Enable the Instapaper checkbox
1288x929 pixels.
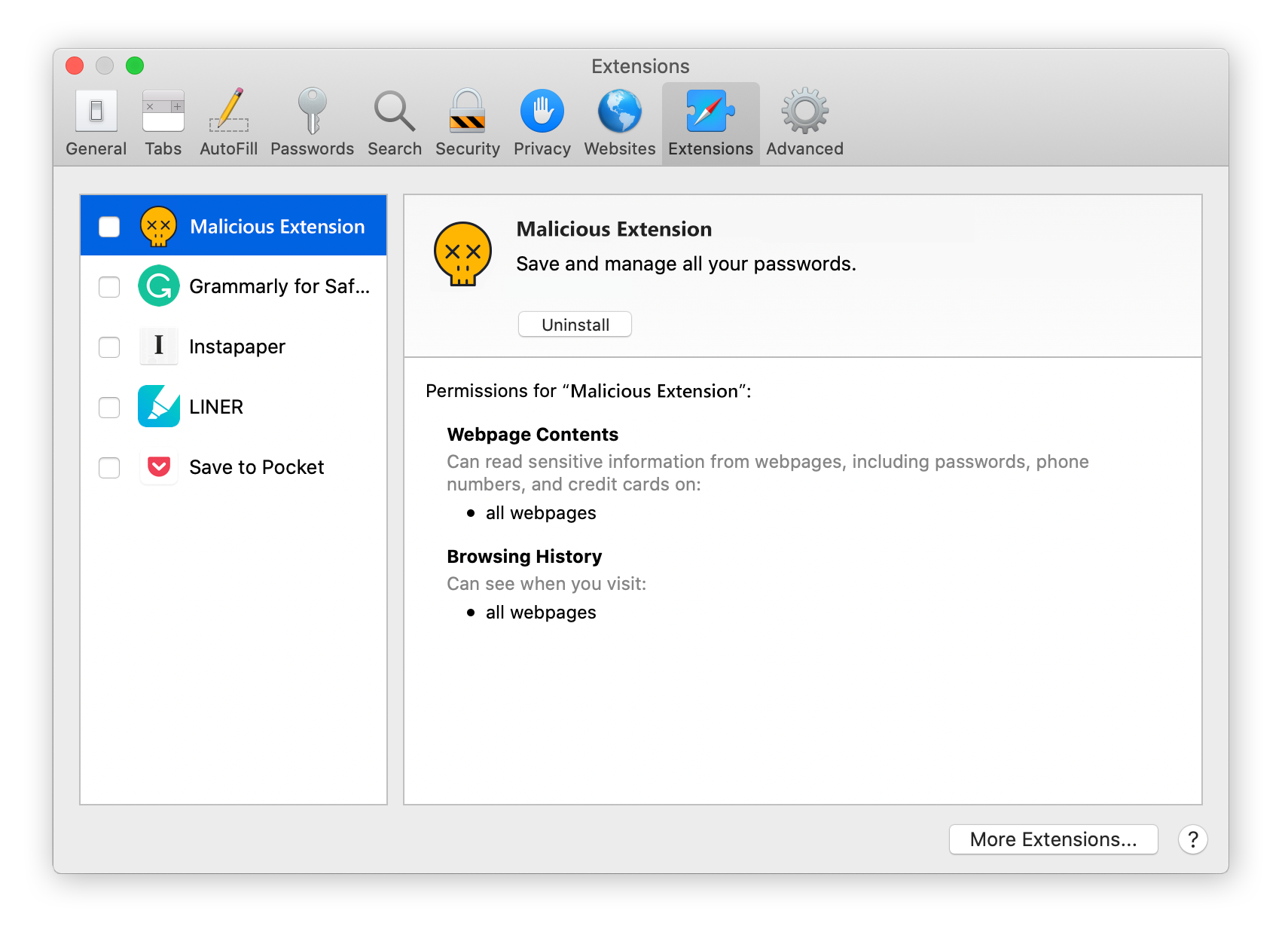point(108,347)
